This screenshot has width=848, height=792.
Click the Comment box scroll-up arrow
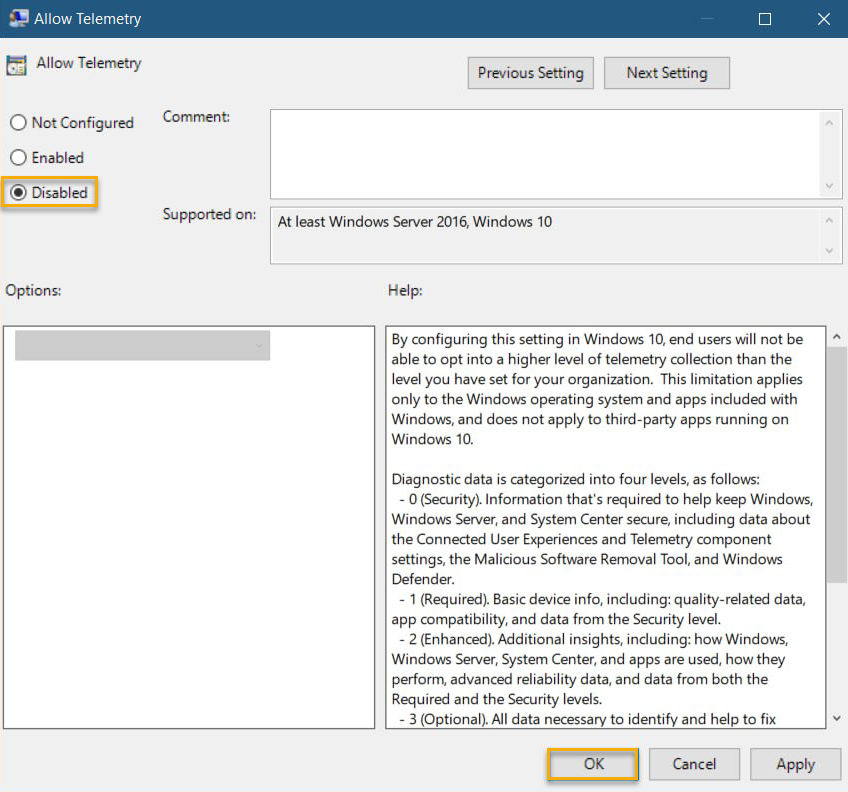click(x=830, y=121)
